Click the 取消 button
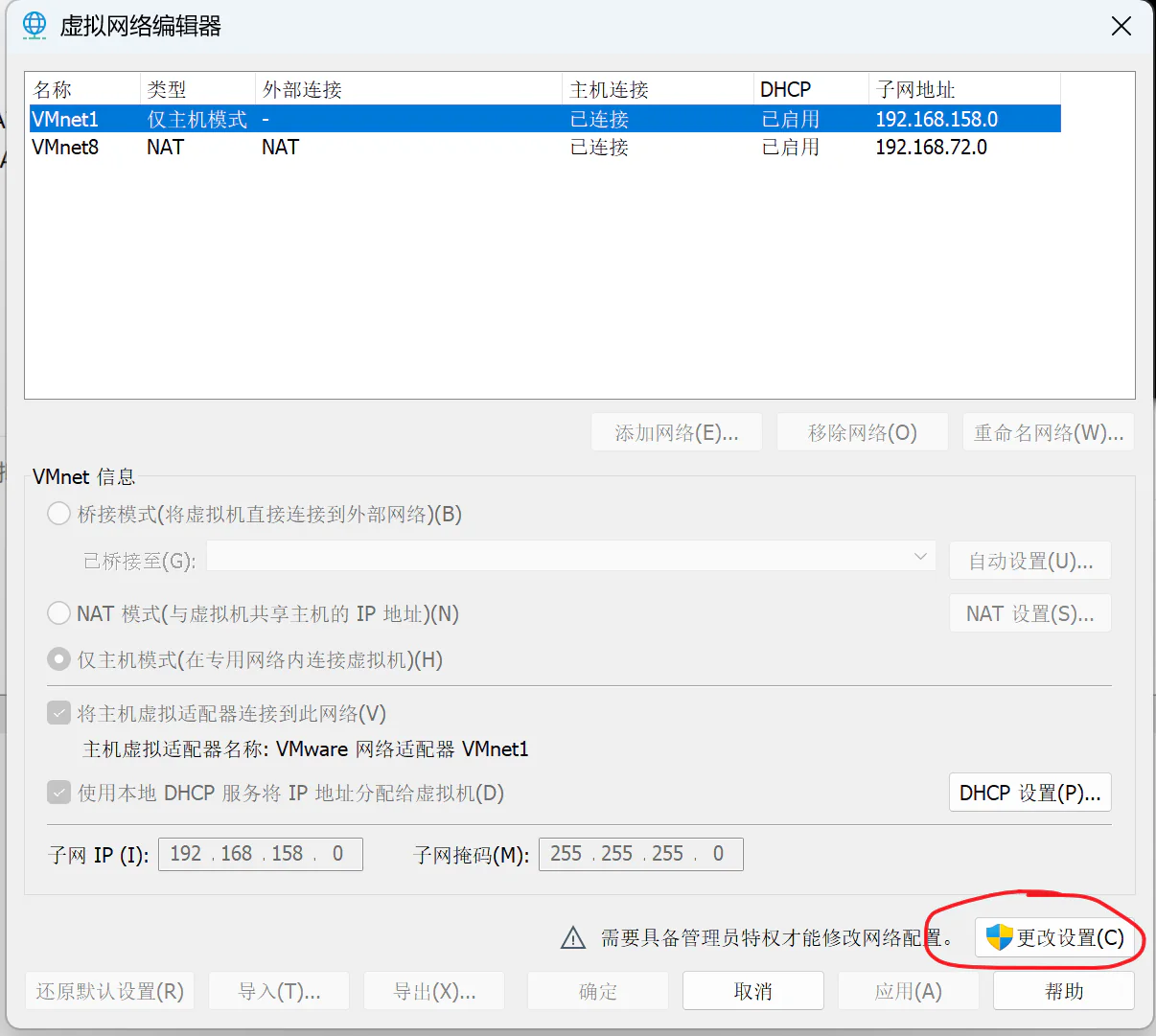Screen dimensions: 1156x1036 [x=753, y=991]
